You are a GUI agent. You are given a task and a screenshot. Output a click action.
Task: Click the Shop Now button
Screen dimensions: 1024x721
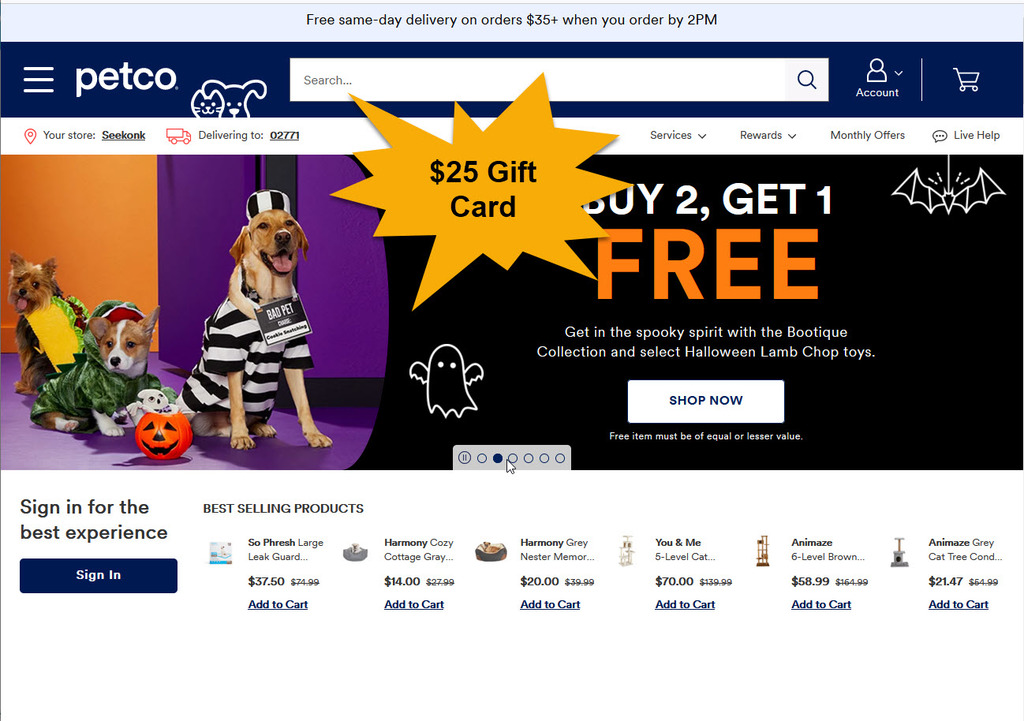(706, 401)
